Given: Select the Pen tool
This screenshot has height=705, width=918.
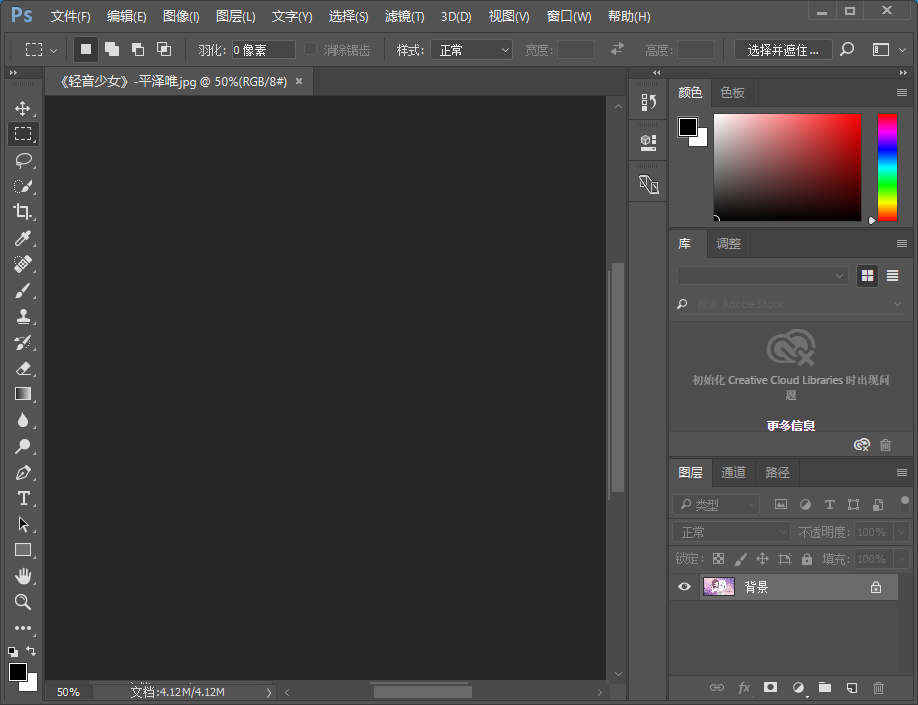Looking at the screenshot, I should pyautogui.click(x=23, y=473).
